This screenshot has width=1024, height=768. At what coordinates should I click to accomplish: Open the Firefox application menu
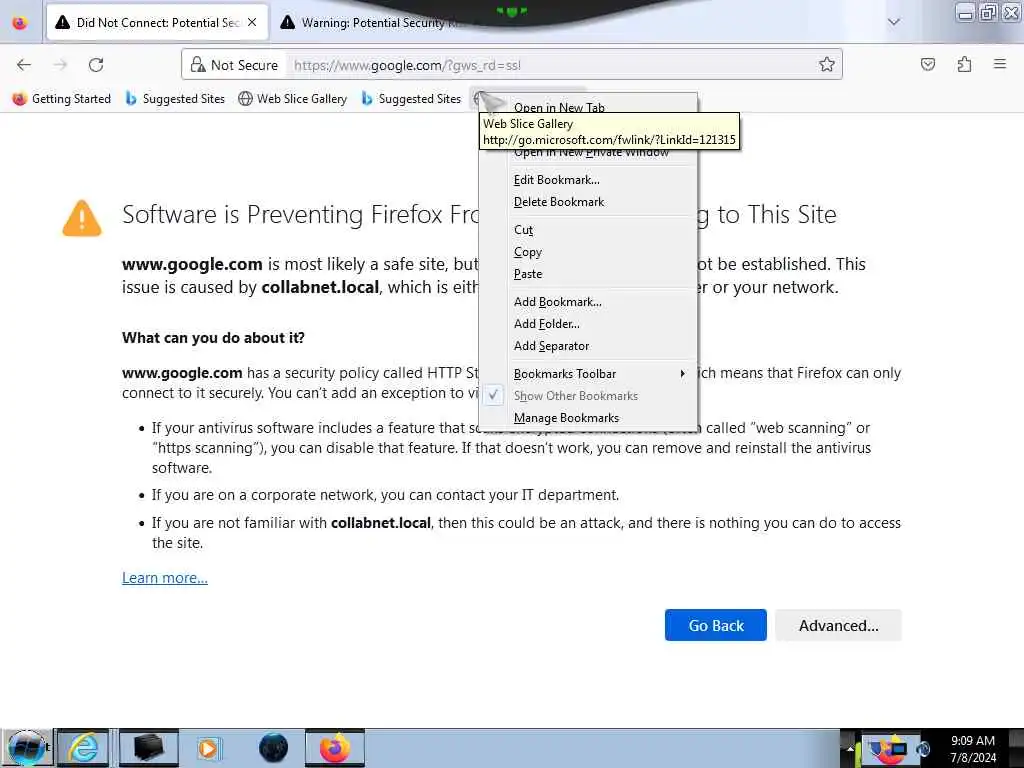coord(1000,64)
